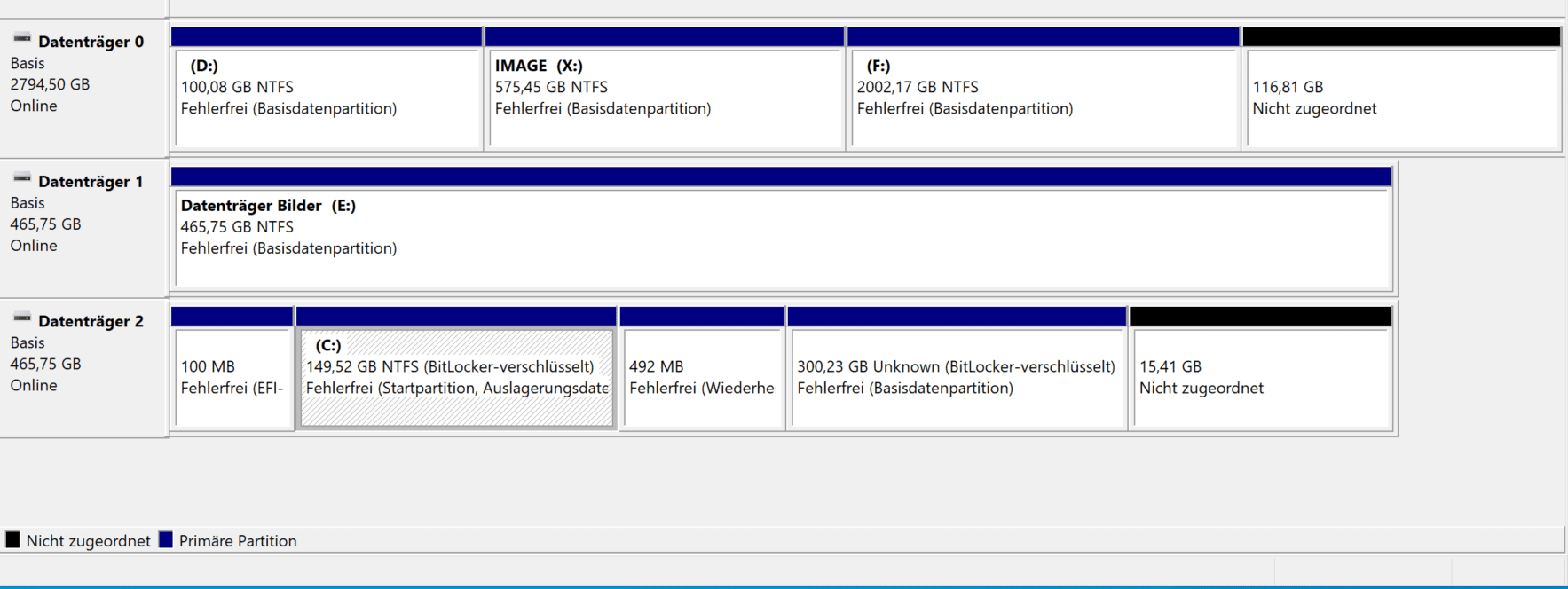Click the Nicht zugeordnet legend text
Viewport: 1568px width, 589px height.
(x=88, y=541)
